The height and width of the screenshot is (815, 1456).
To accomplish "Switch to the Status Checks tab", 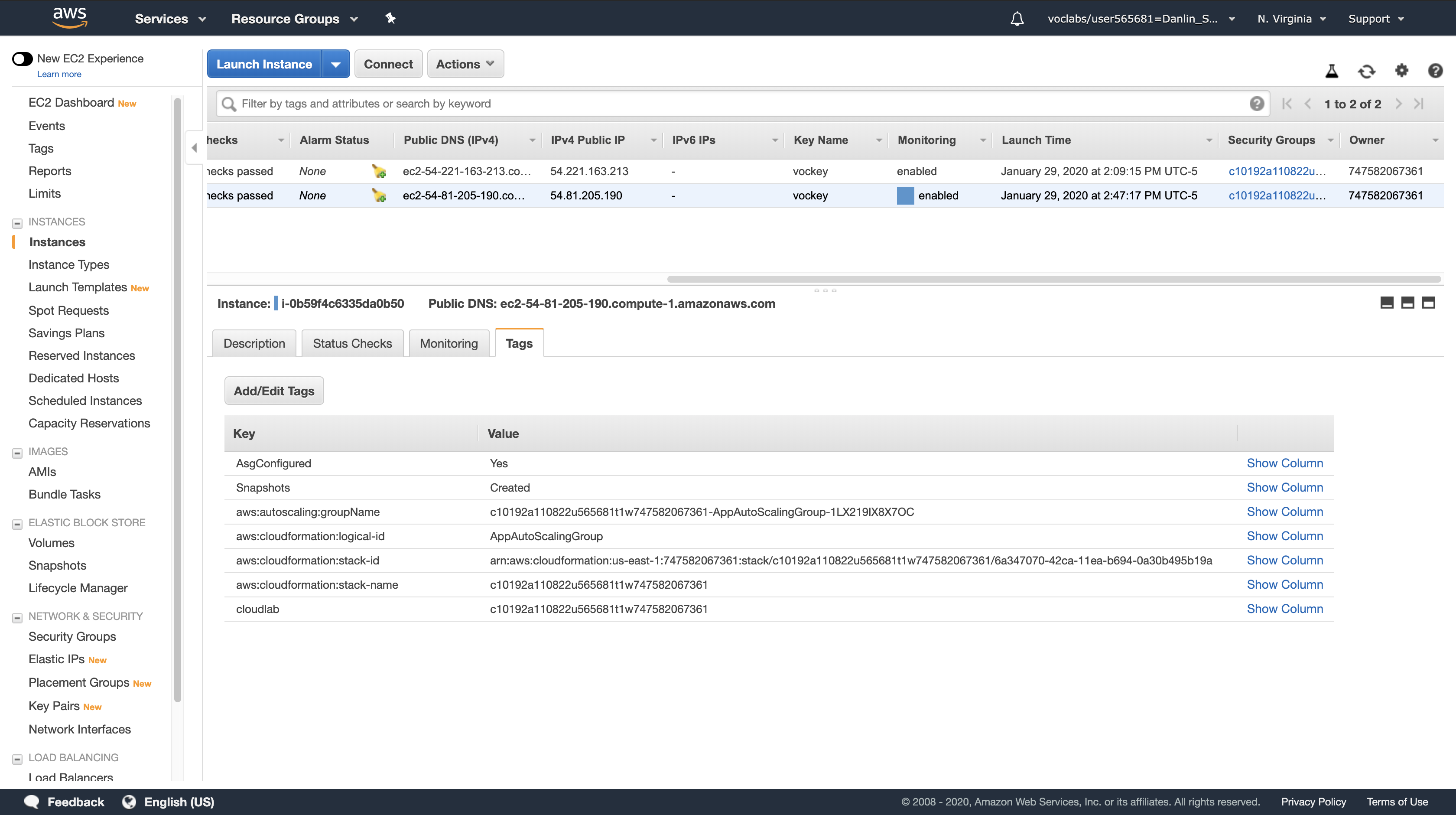I will pos(352,344).
